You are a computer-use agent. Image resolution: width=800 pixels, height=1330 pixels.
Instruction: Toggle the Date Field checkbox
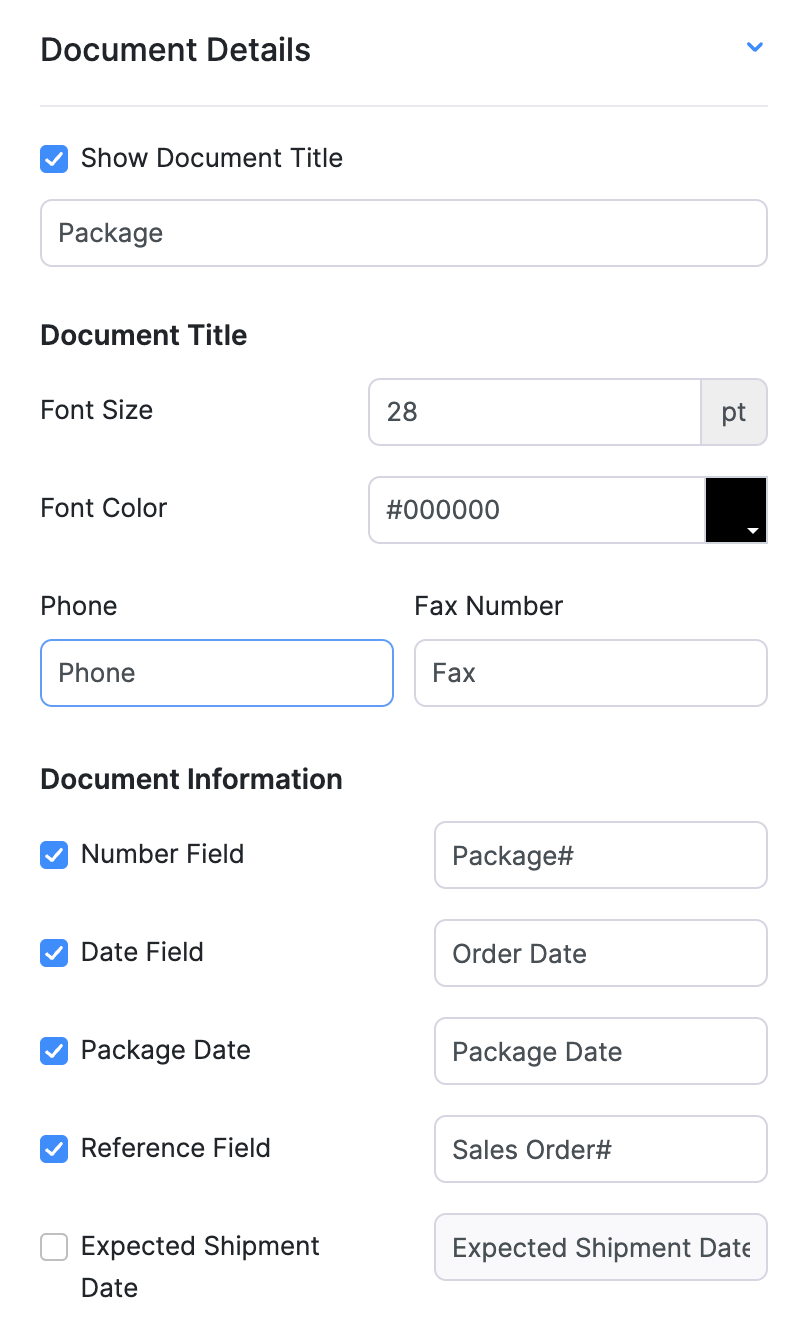pyautogui.click(x=54, y=953)
